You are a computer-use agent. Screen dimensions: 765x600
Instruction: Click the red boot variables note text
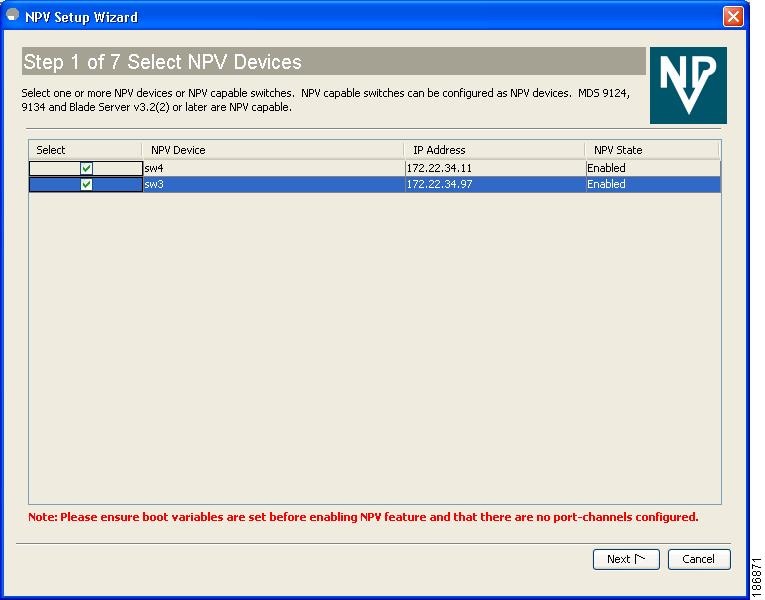click(363, 517)
